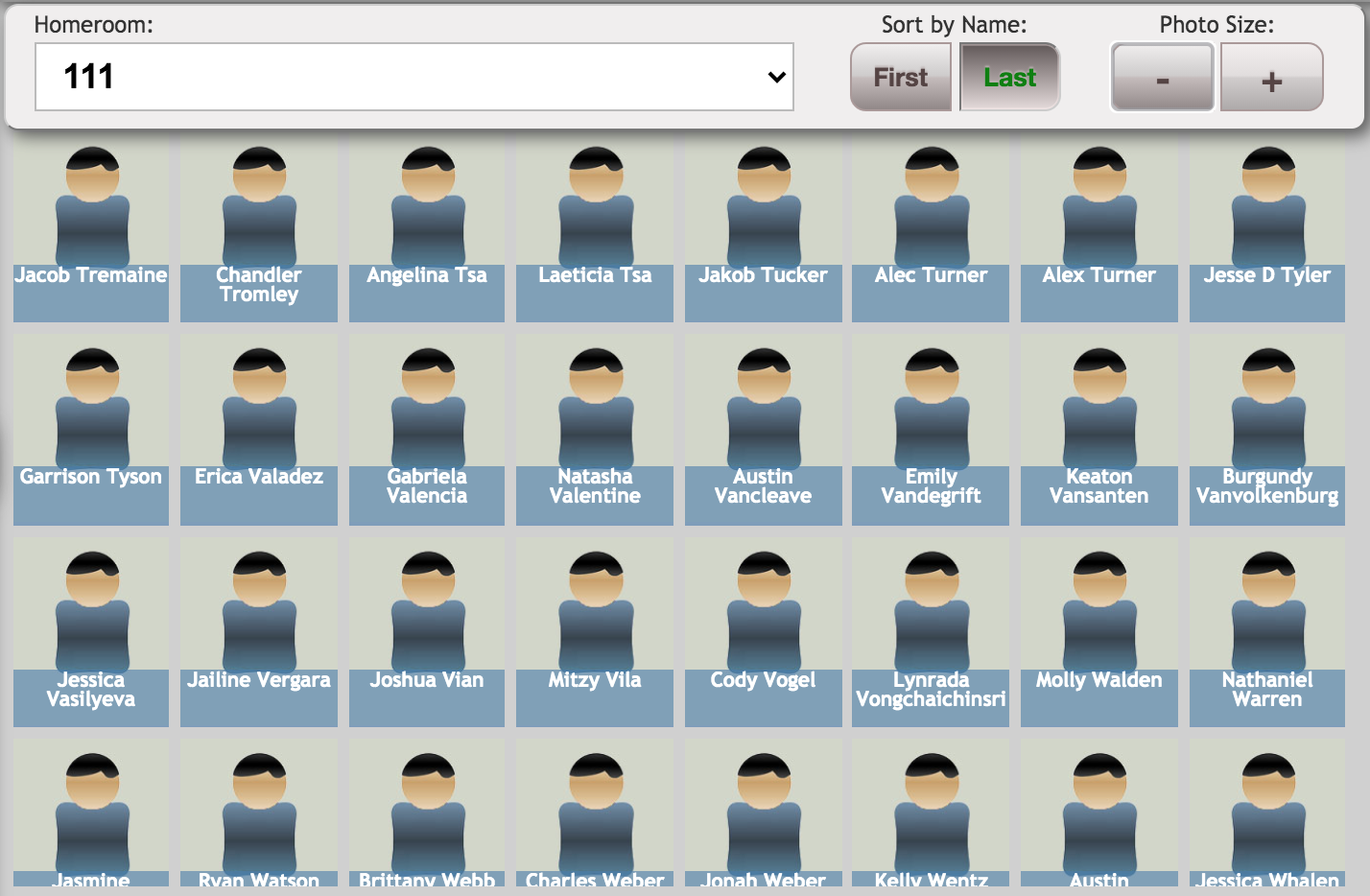The height and width of the screenshot is (896, 1370).
Task: Open Kelly Wentz's student photo
Action: [932, 813]
